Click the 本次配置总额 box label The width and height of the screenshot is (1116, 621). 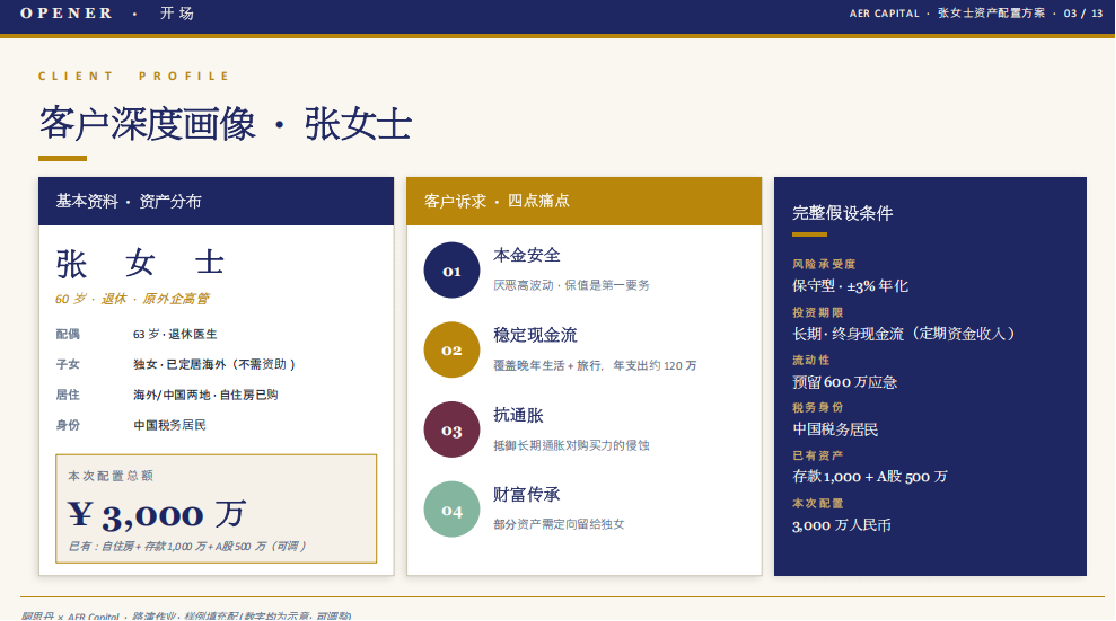click(110, 475)
